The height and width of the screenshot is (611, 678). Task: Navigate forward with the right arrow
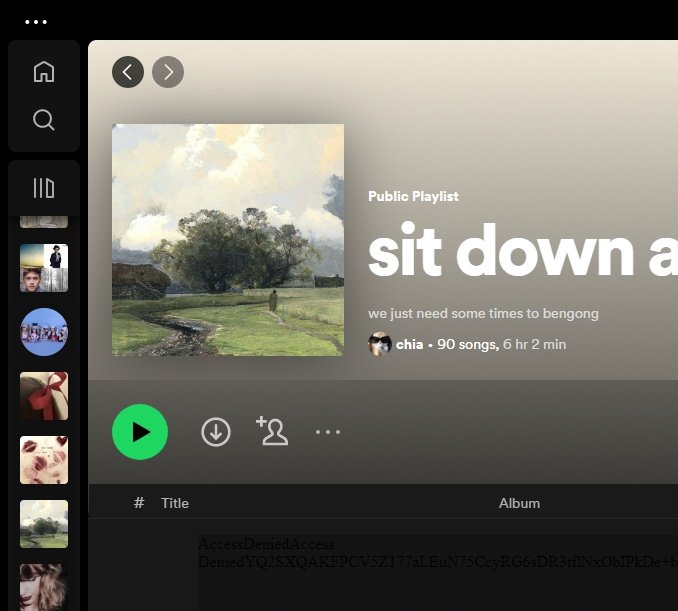tap(168, 72)
